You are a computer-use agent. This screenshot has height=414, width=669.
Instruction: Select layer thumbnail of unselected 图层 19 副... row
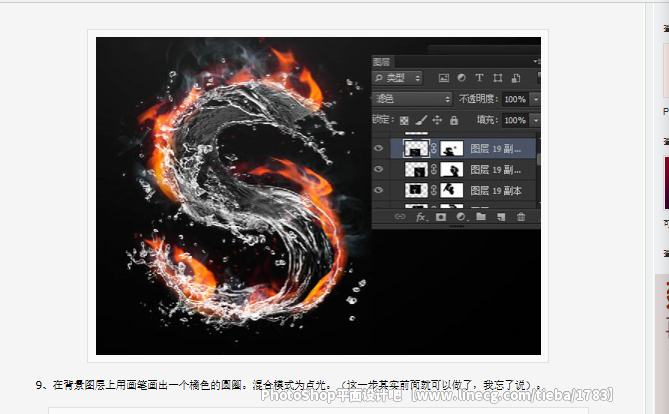tap(416, 169)
